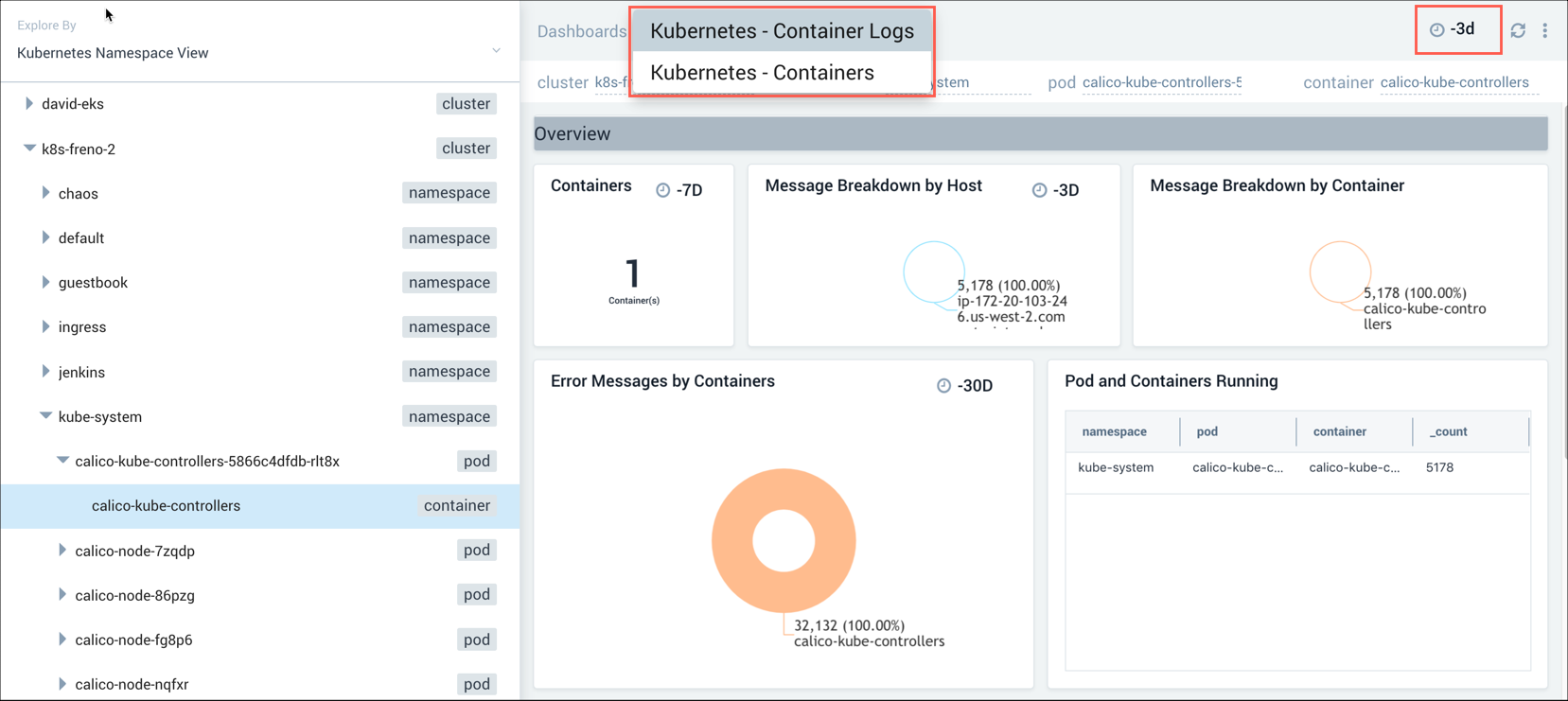Click the pod filter value link

[1161, 82]
